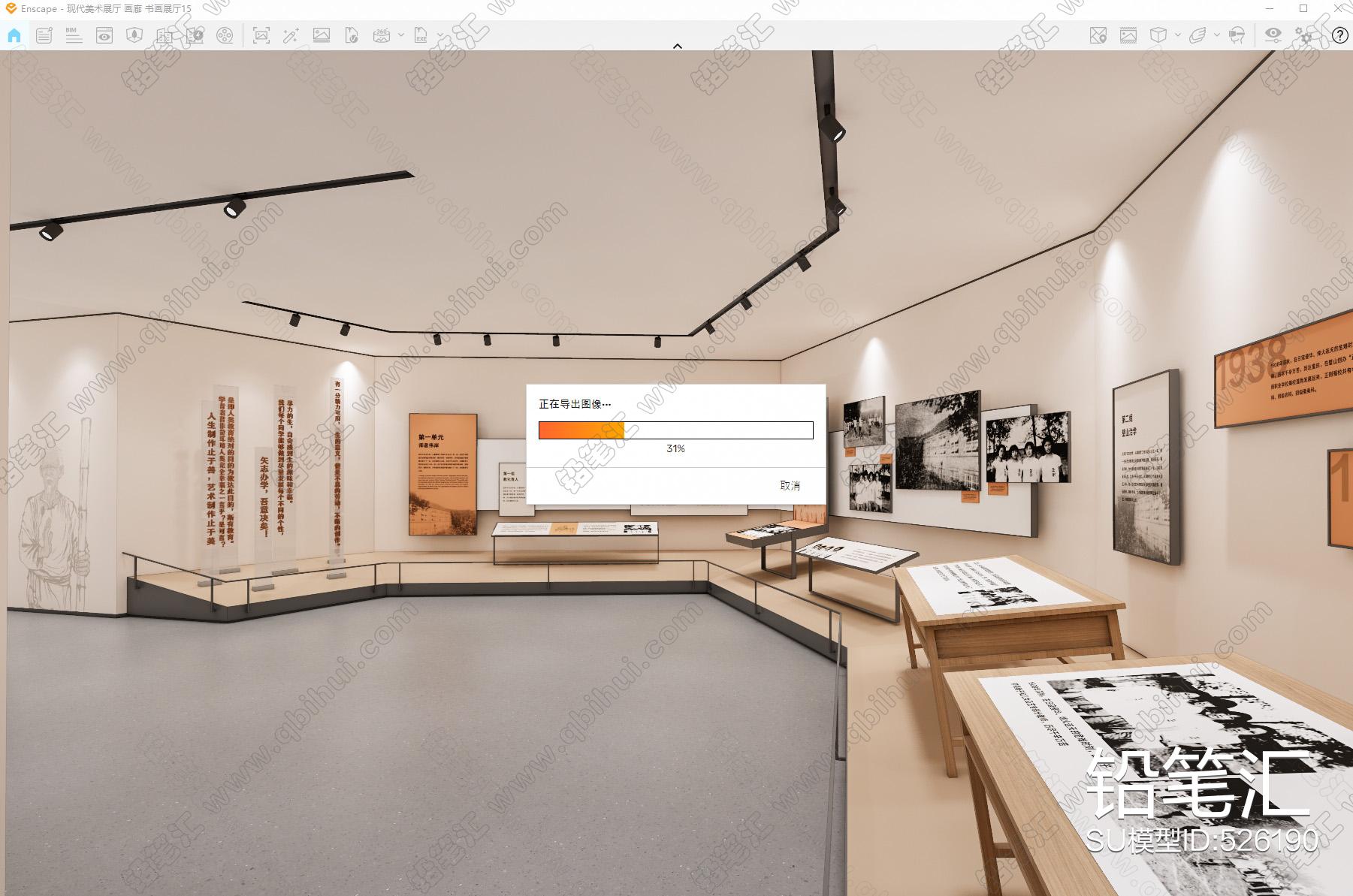The width and height of the screenshot is (1353, 896).
Task: Open the custom asset library icon
Action: tap(195, 35)
